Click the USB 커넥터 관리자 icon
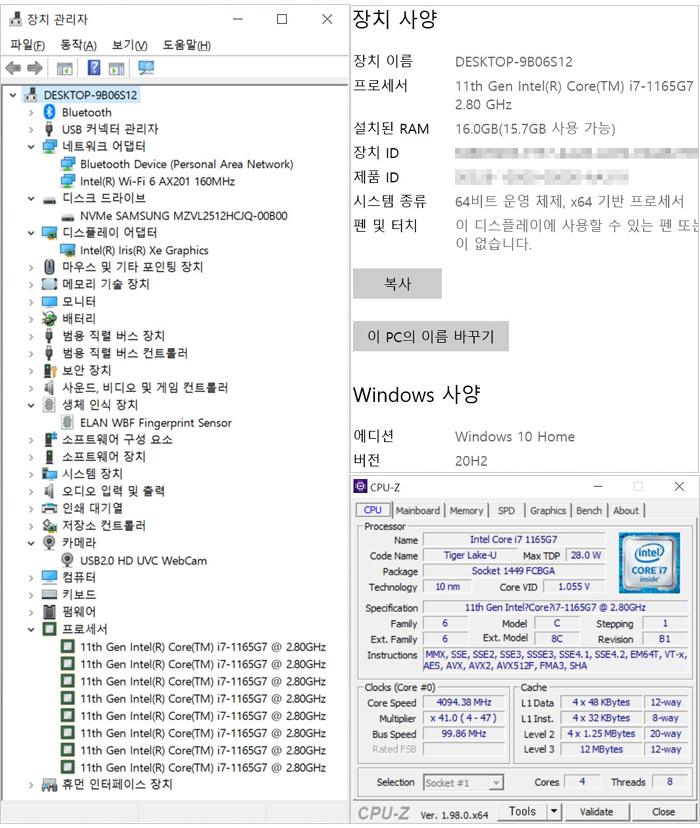The height and width of the screenshot is (828, 700). [x=49, y=129]
